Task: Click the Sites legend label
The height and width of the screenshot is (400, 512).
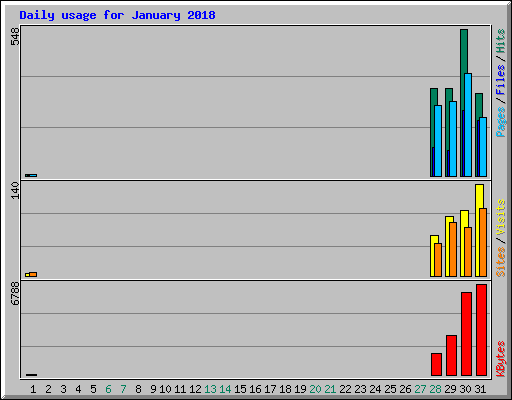Action: pos(500,262)
